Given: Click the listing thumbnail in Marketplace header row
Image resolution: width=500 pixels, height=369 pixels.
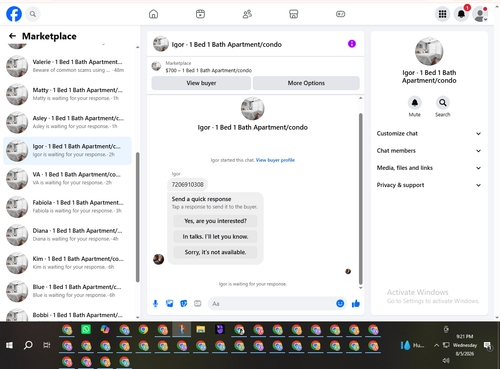Looking at the screenshot, I should 156,66.
